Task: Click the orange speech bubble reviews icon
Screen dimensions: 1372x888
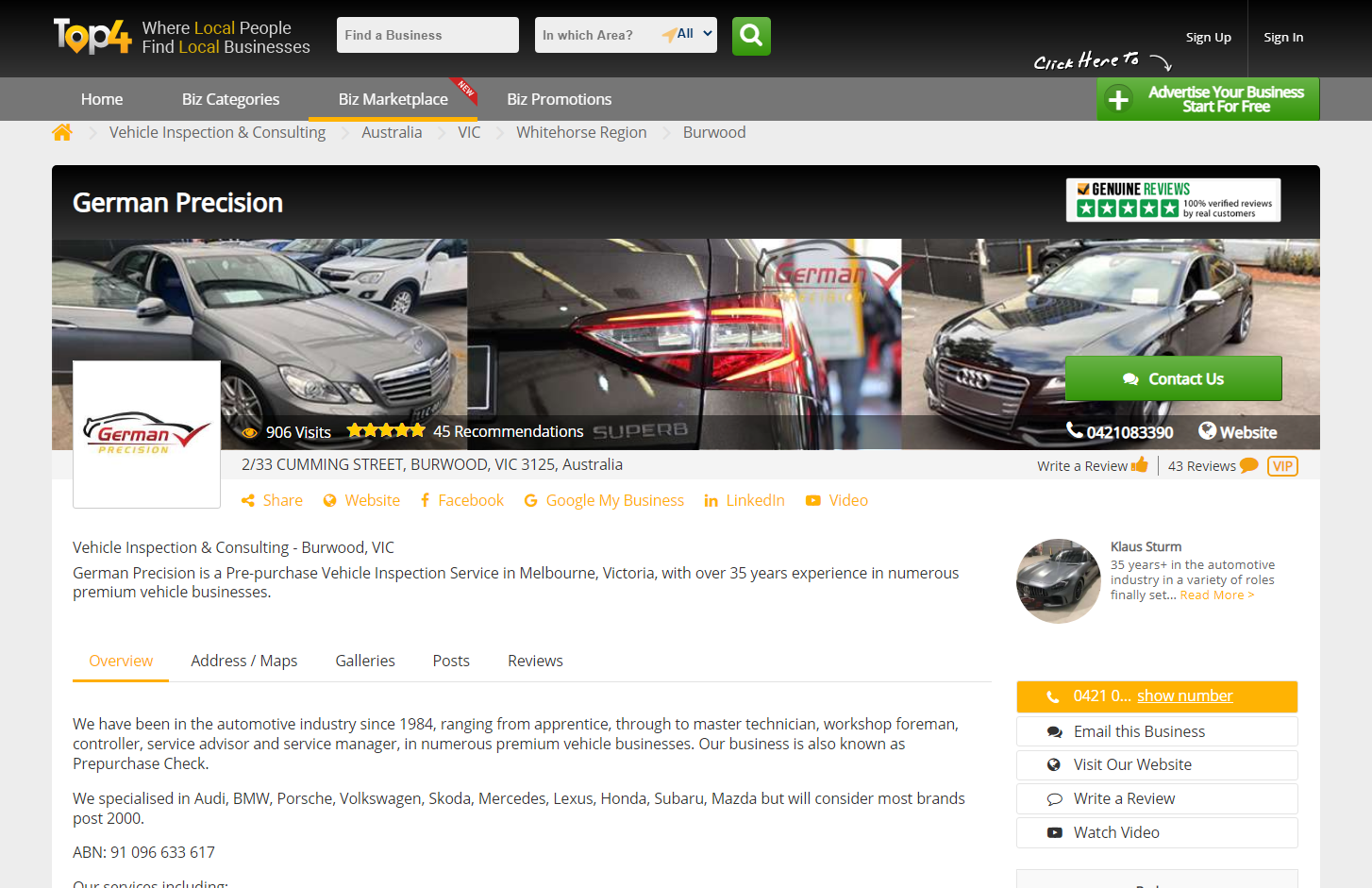Action: click(1249, 465)
